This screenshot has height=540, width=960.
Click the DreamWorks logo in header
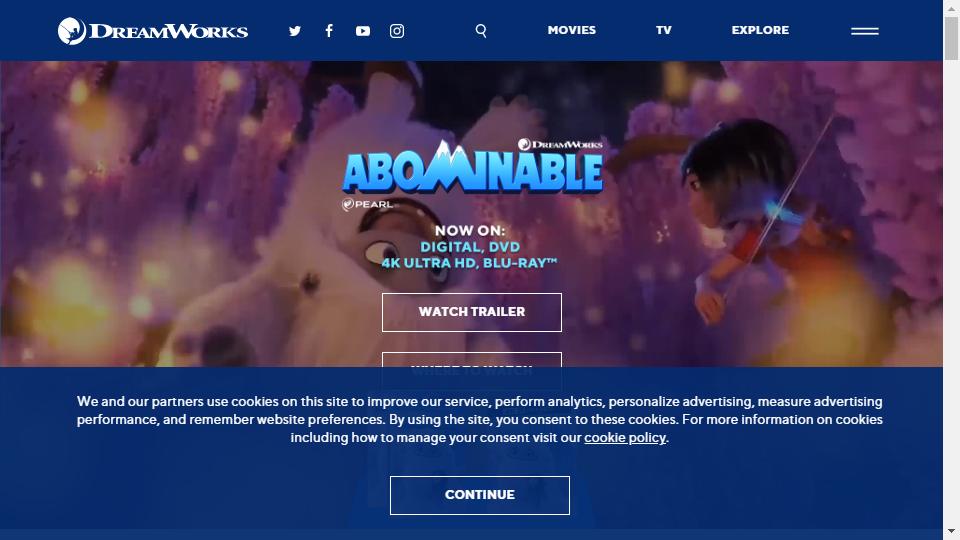tap(153, 31)
